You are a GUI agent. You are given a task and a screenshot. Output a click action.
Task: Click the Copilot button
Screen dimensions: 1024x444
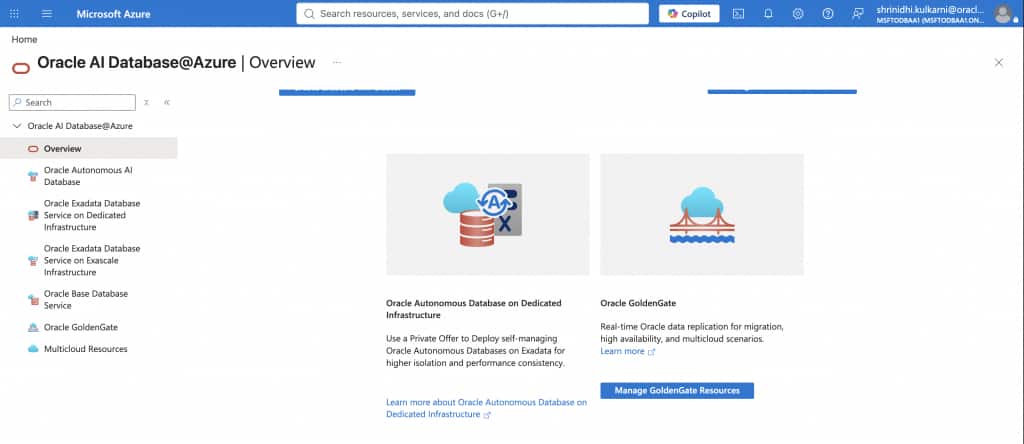(x=689, y=14)
